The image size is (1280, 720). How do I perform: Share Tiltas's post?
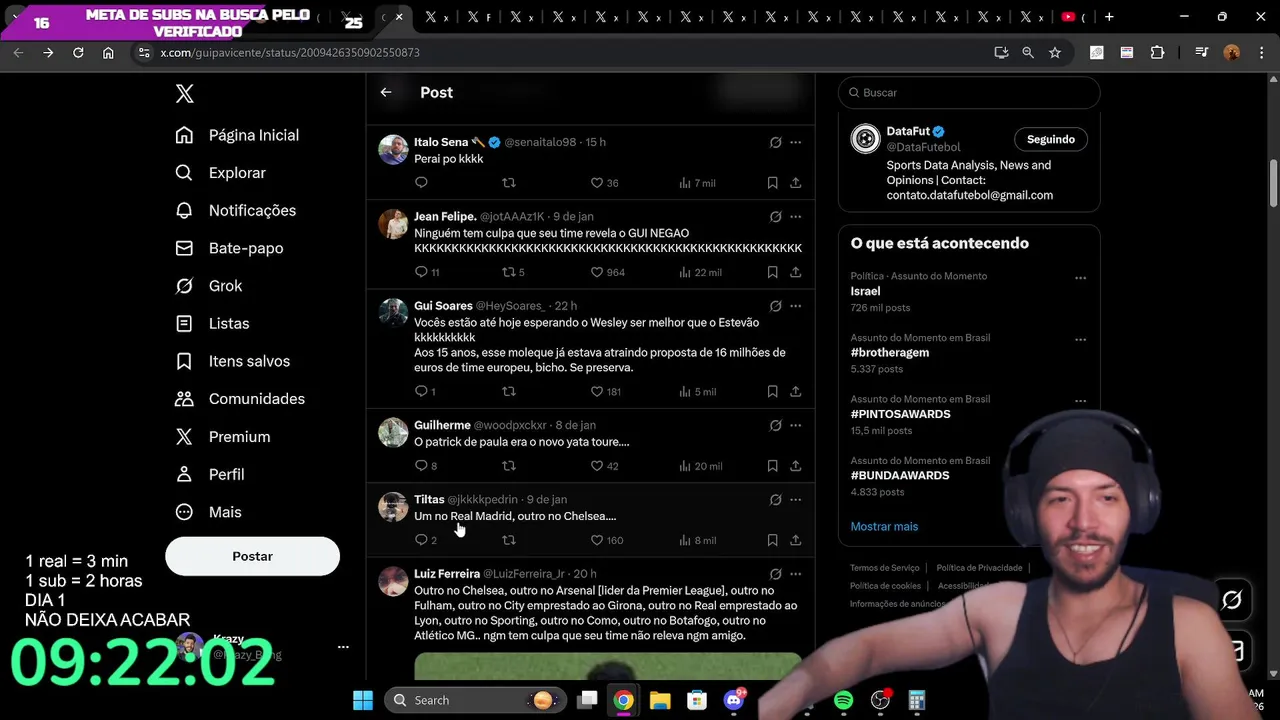click(795, 540)
